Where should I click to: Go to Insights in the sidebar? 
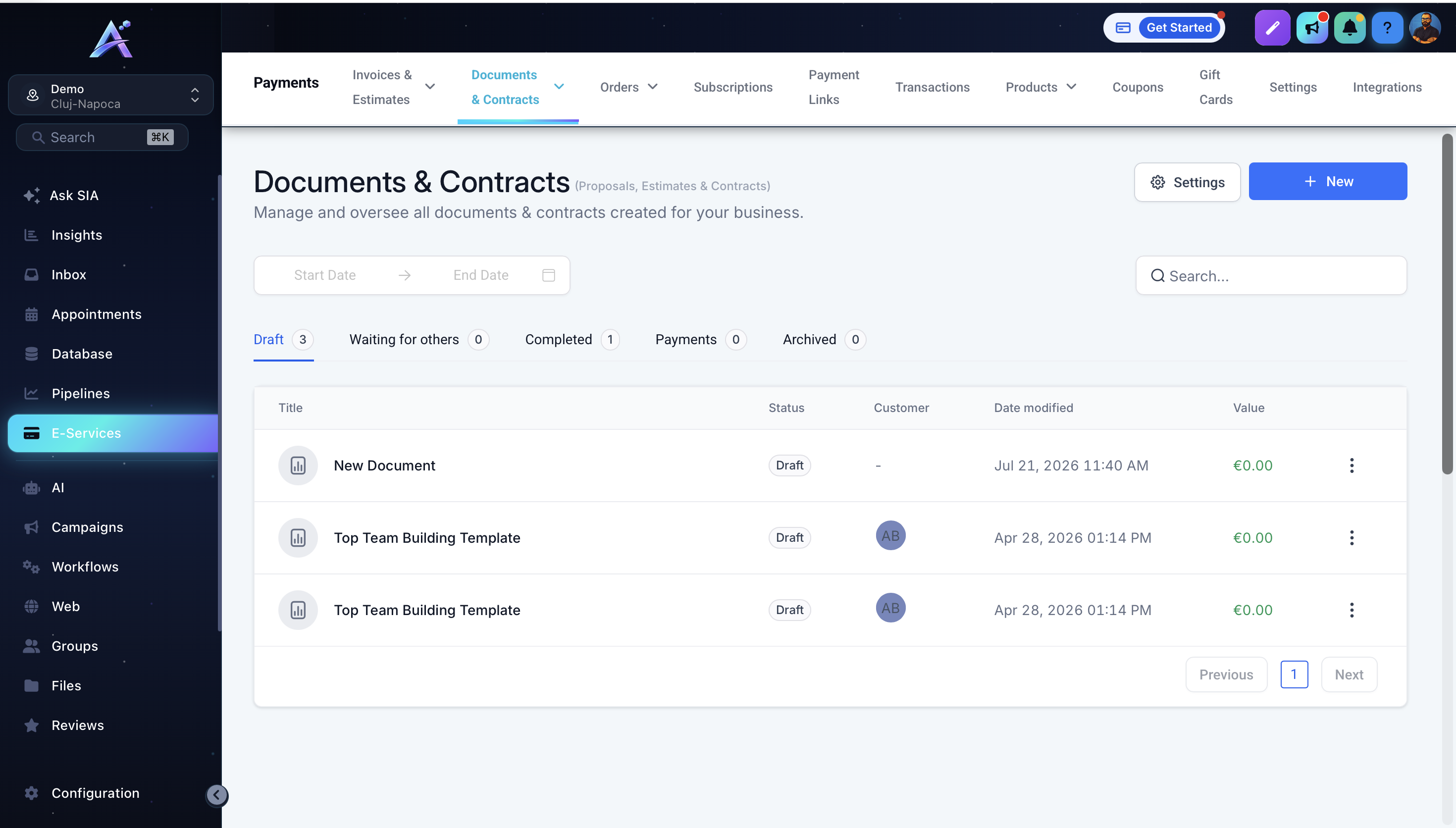tap(77, 235)
